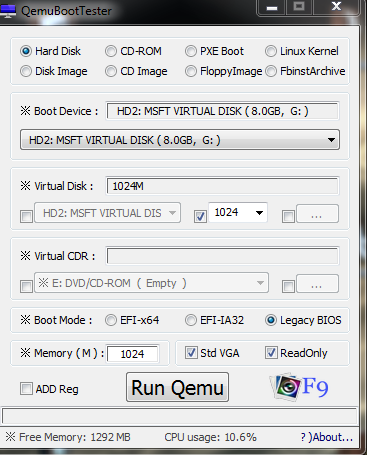Open the 1024 disk size dropdown
The image size is (367, 455).
tap(238, 212)
